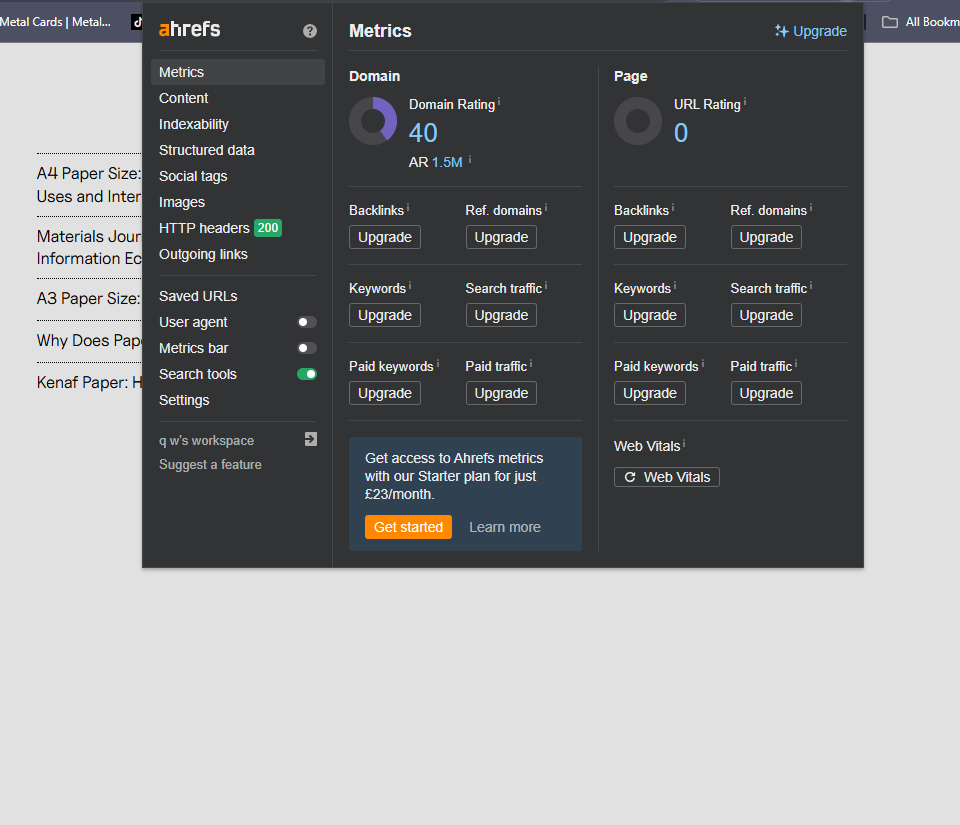Viewport: 960px width, 825px height.
Task: Click Page Ref. domains info icon
Action: tap(811, 207)
